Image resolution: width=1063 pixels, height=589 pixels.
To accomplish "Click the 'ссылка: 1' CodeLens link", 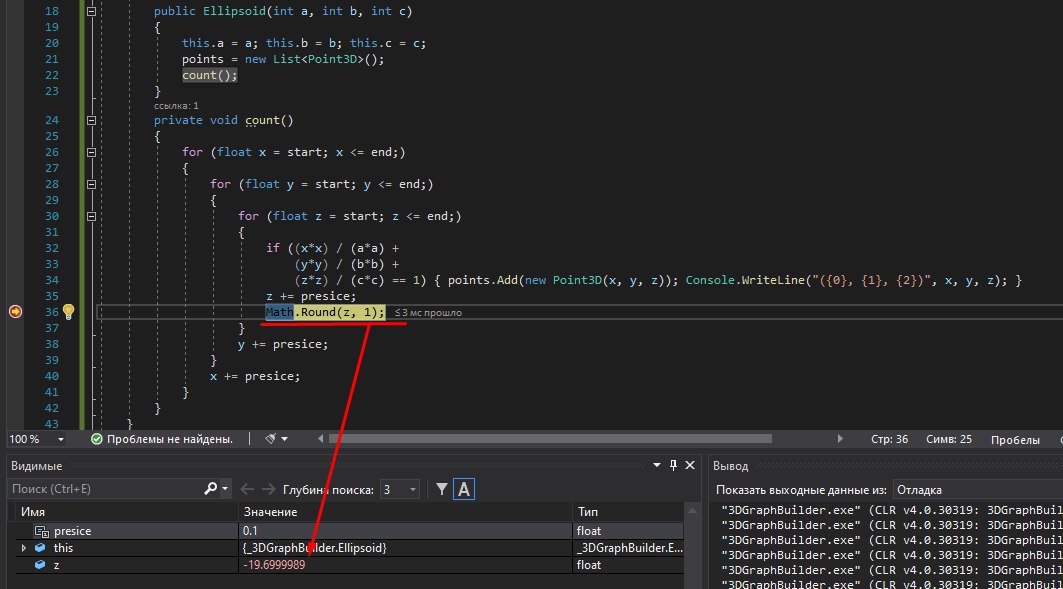I will (x=176, y=106).
